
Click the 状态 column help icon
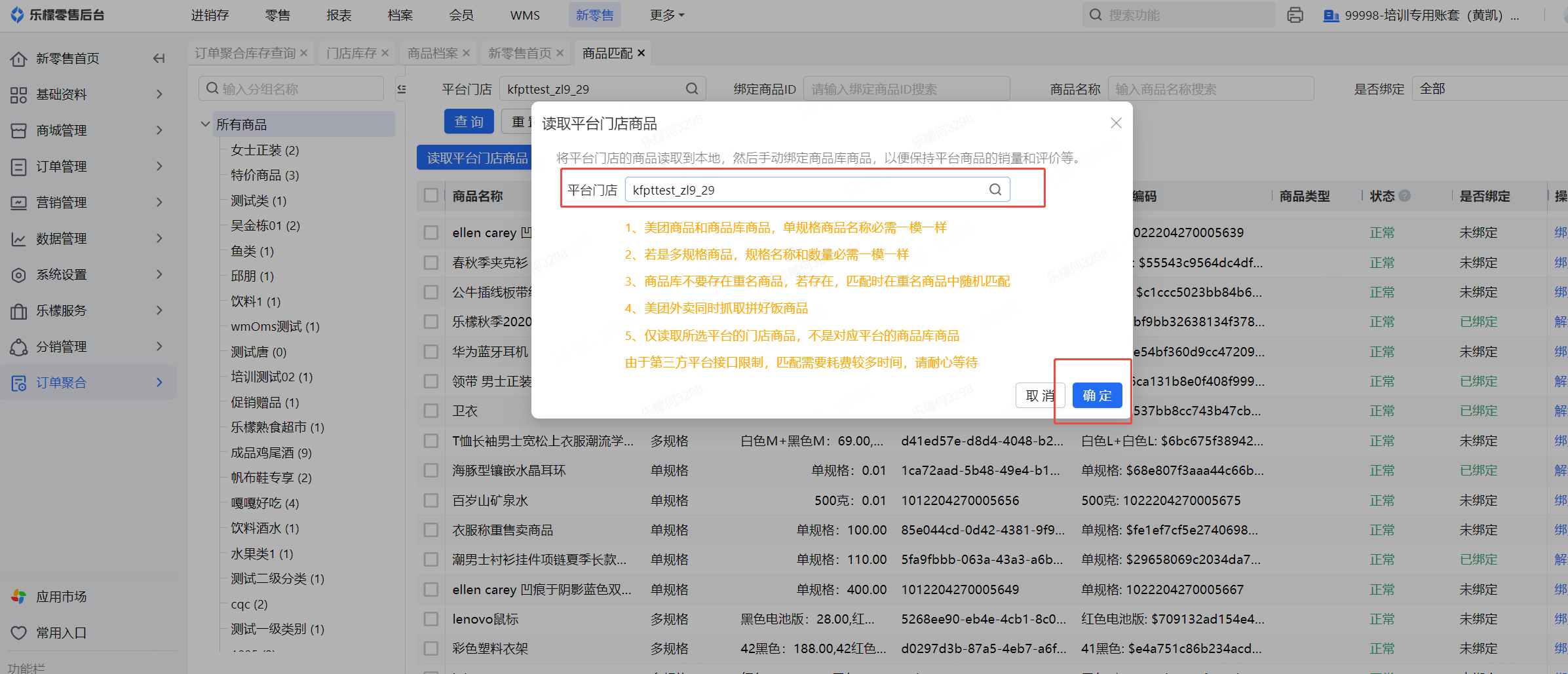click(1404, 196)
